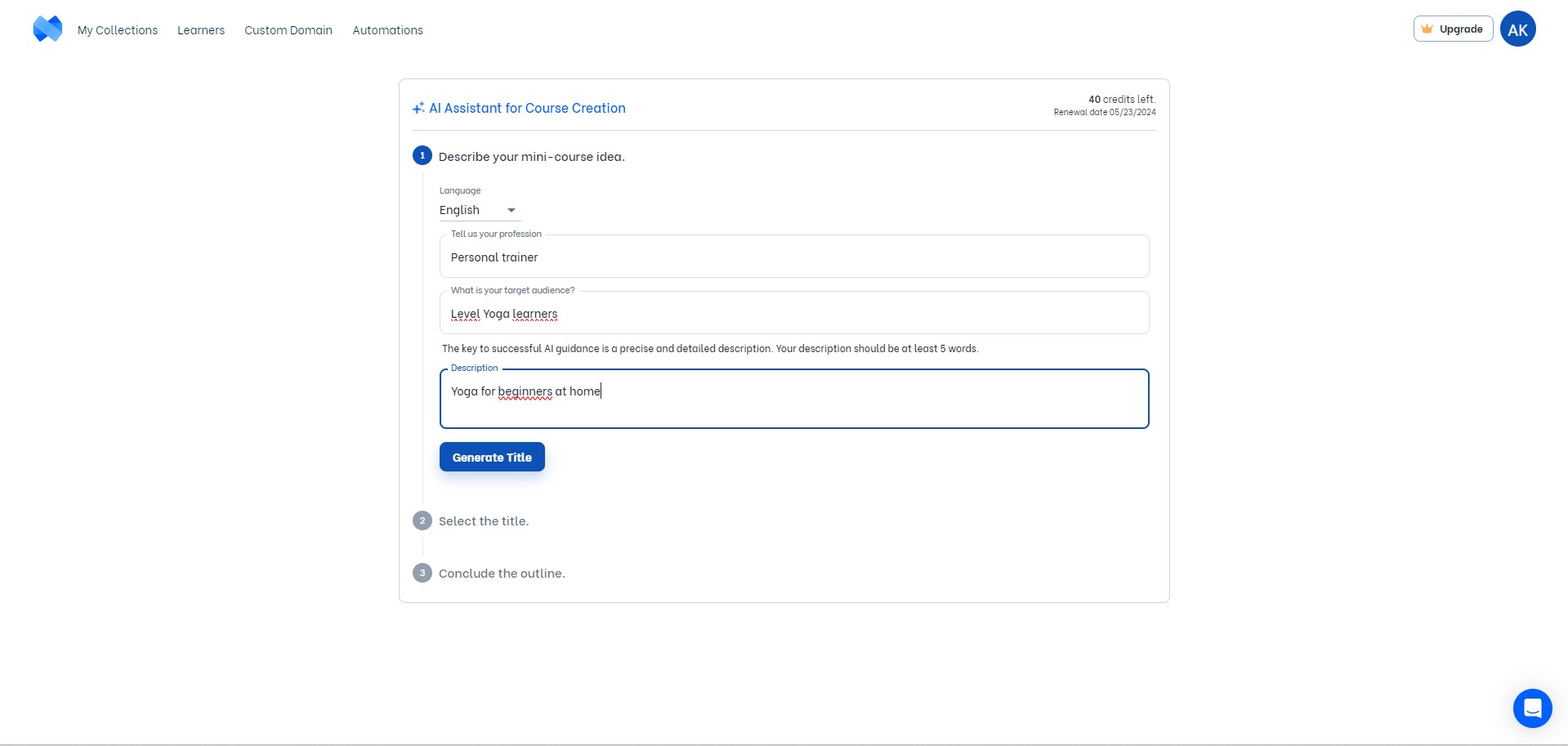Navigate to Automations
This screenshot has height=746, width=1568.
pyautogui.click(x=388, y=30)
